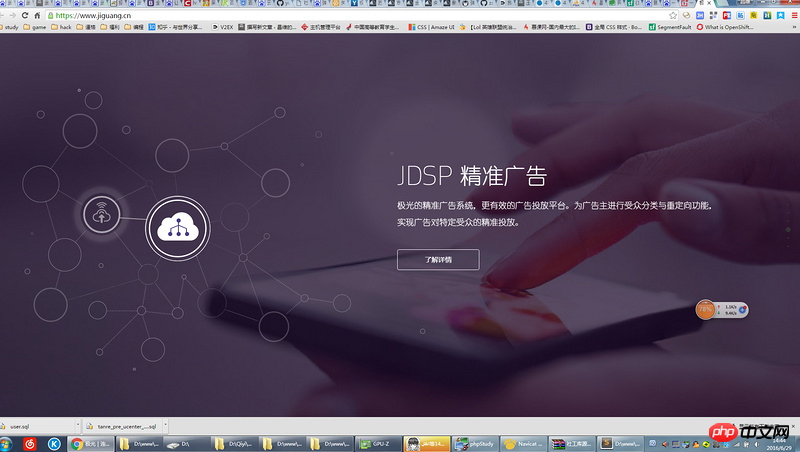Screen dimensions: 800x452
Task: Open the 主机管理平台 bookmark
Action: point(321,27)
